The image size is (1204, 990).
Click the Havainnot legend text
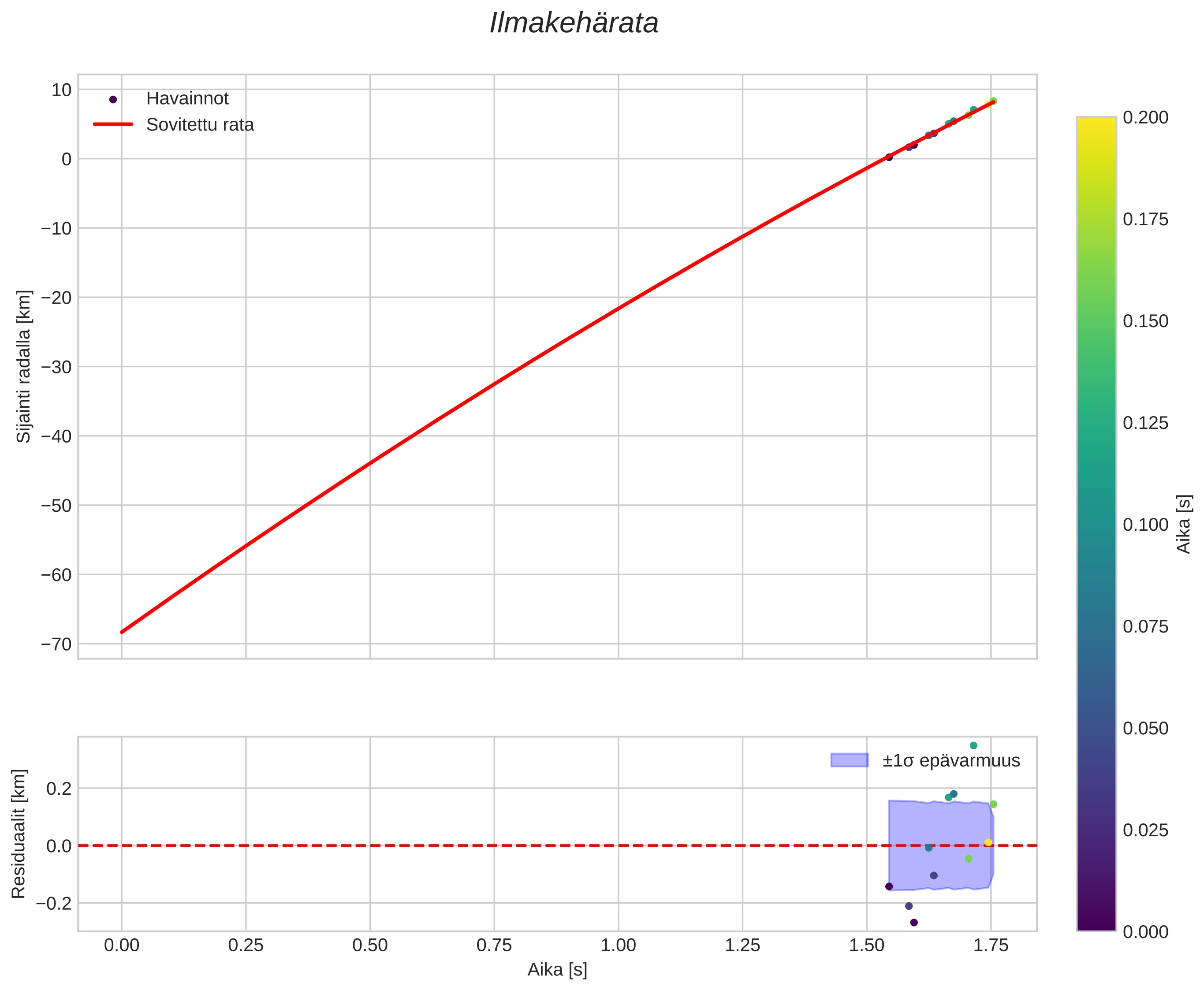(x=187, y=99)
